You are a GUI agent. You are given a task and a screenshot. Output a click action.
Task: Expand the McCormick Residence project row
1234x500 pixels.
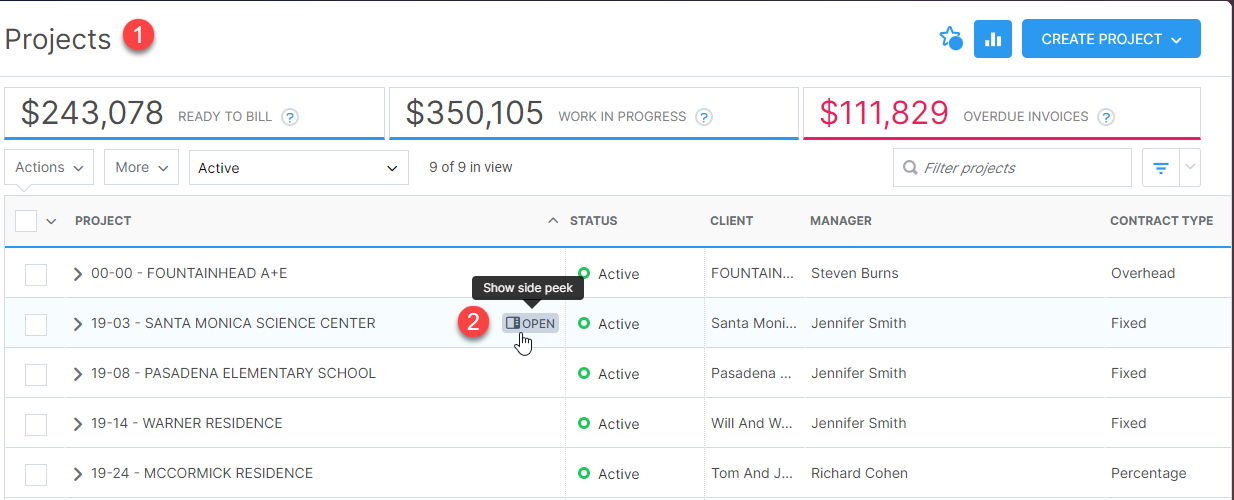78,474
